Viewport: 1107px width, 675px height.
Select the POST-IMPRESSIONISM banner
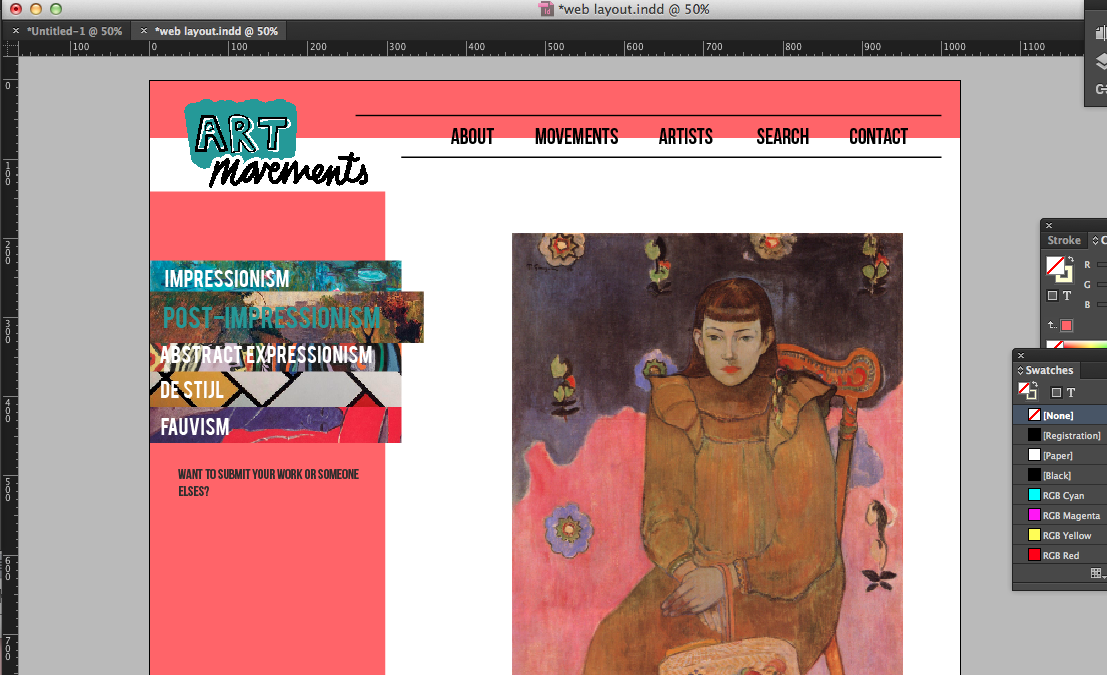[287, 317]
